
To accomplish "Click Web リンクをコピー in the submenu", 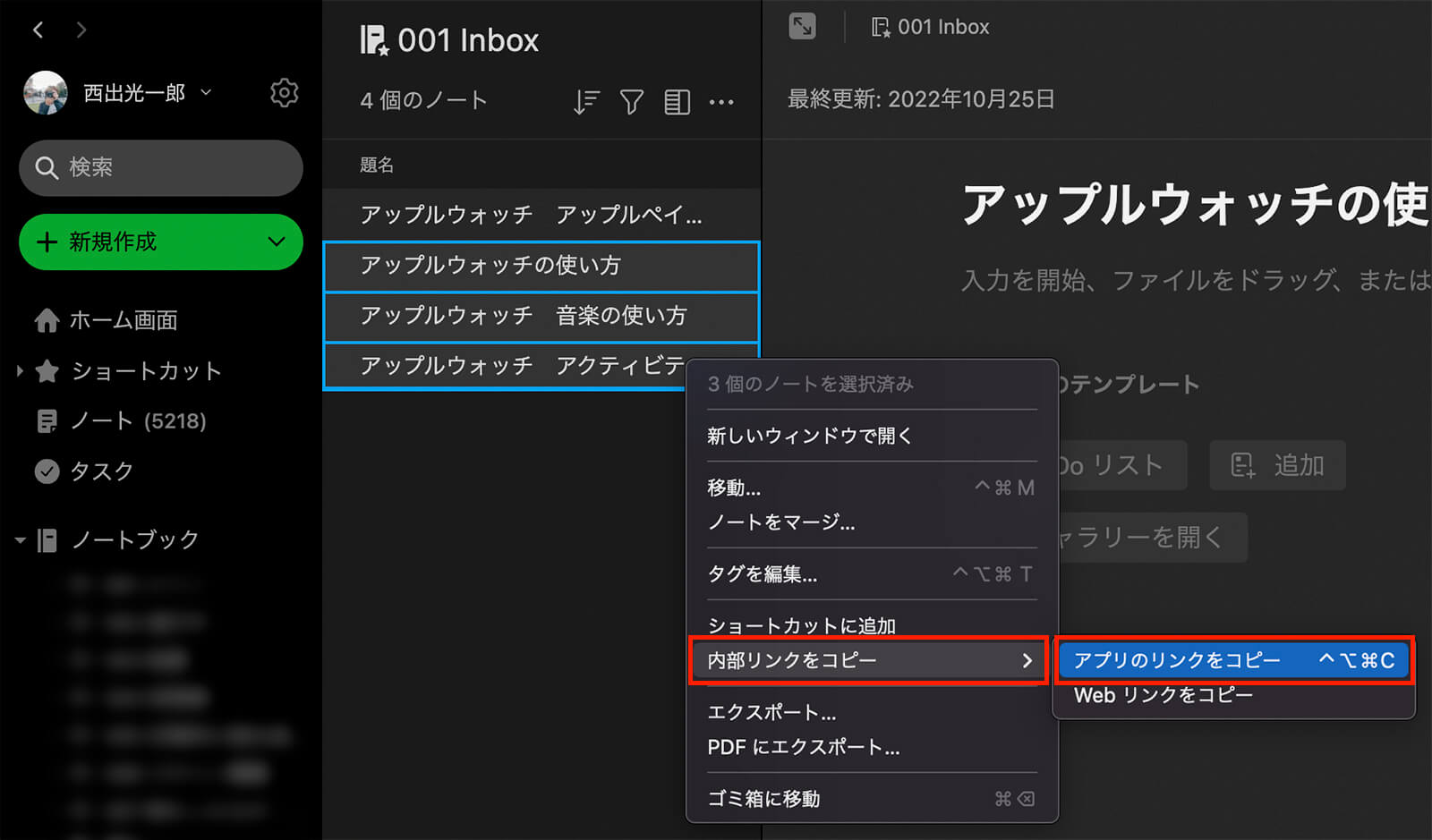I will pos(1163,695).
